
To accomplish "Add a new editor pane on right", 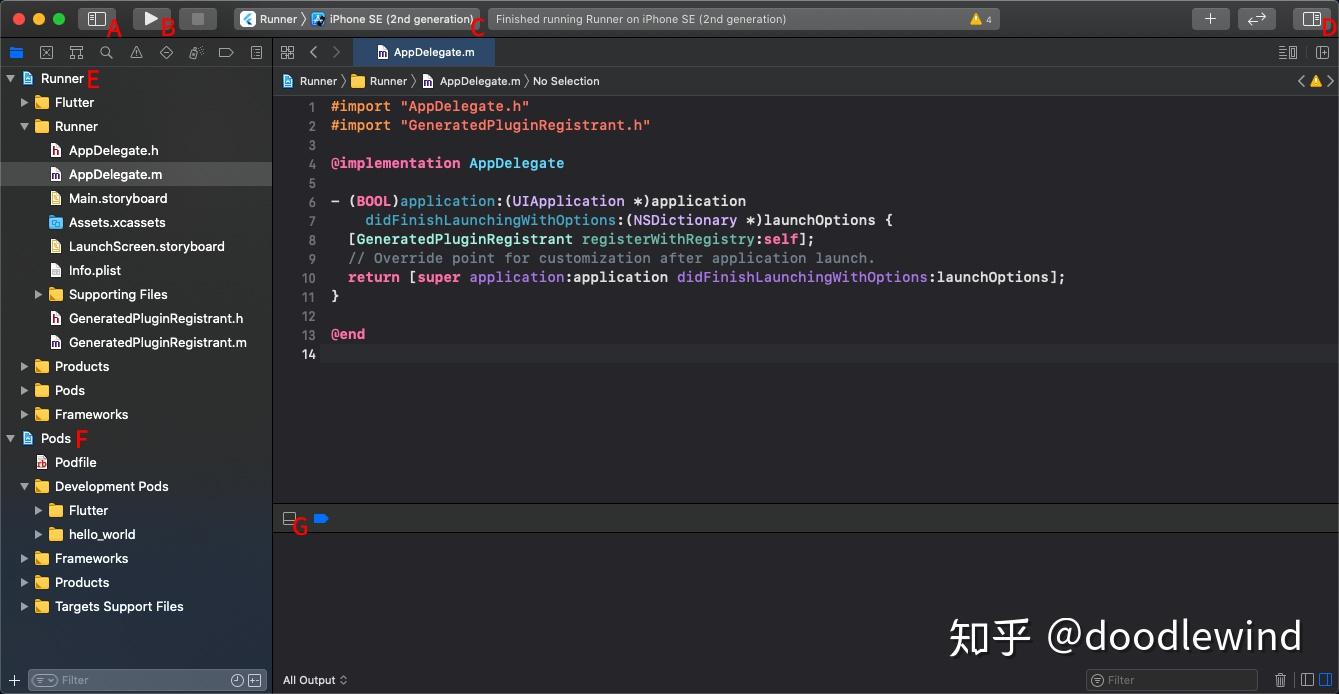I will coord(1322,52).
